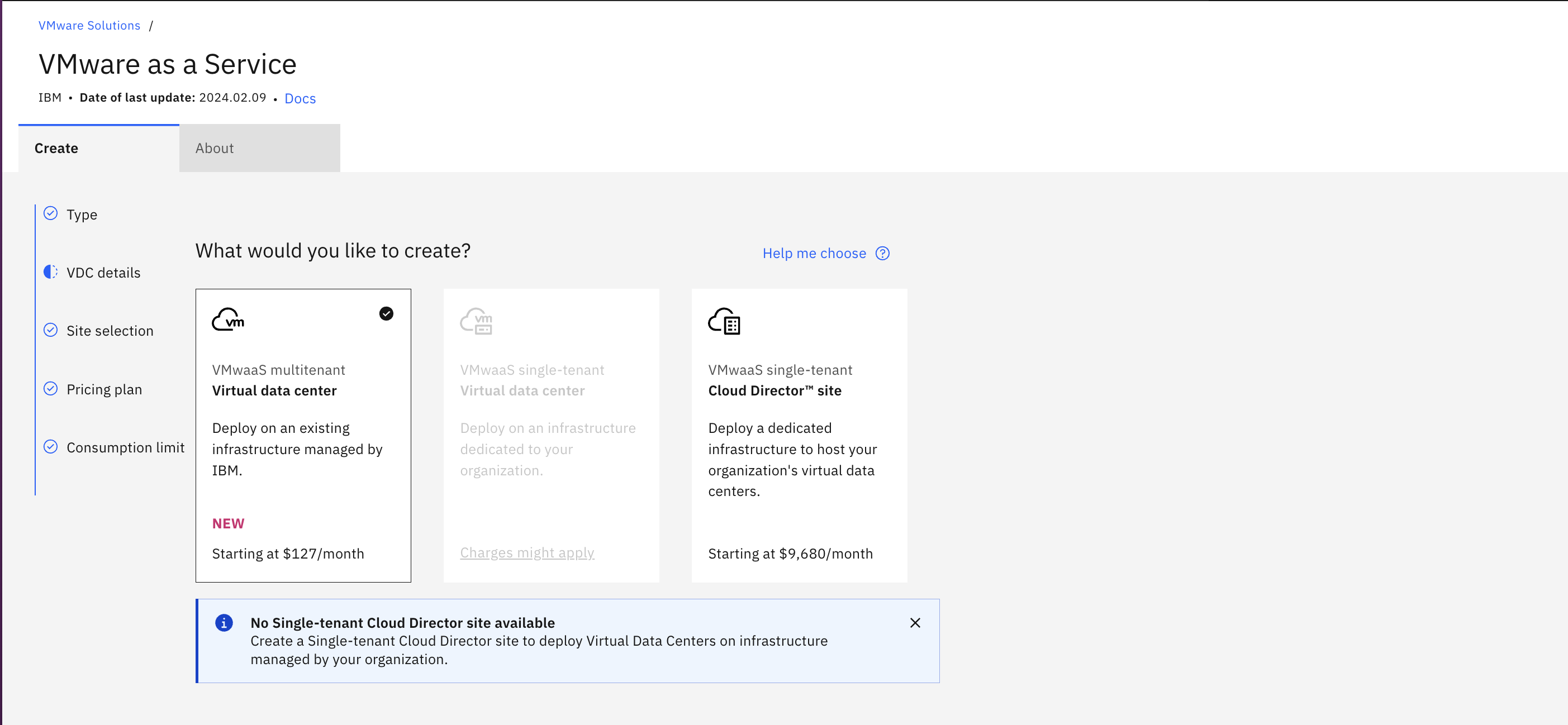Dismiss the No Single-tenant site notification
Image resolution: width=1568 pixels, height=725 pixels.
pyautogui.click(x=914, y=623)
